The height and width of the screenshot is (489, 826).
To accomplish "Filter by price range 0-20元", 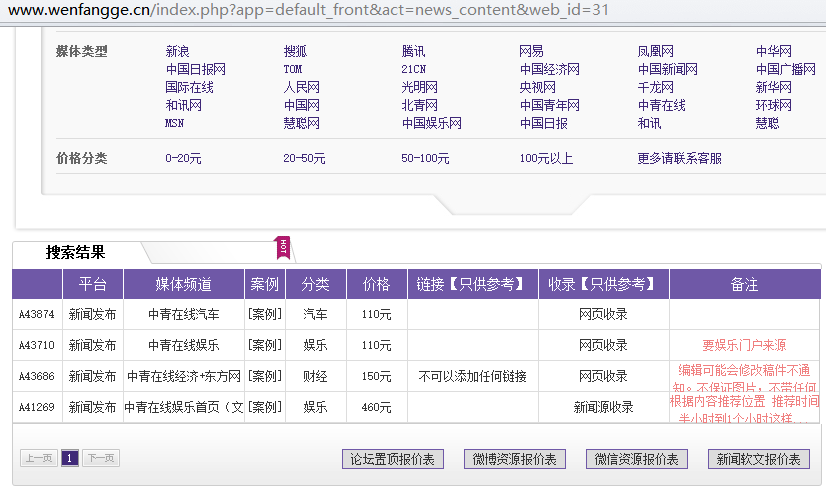I will (183, 158).
